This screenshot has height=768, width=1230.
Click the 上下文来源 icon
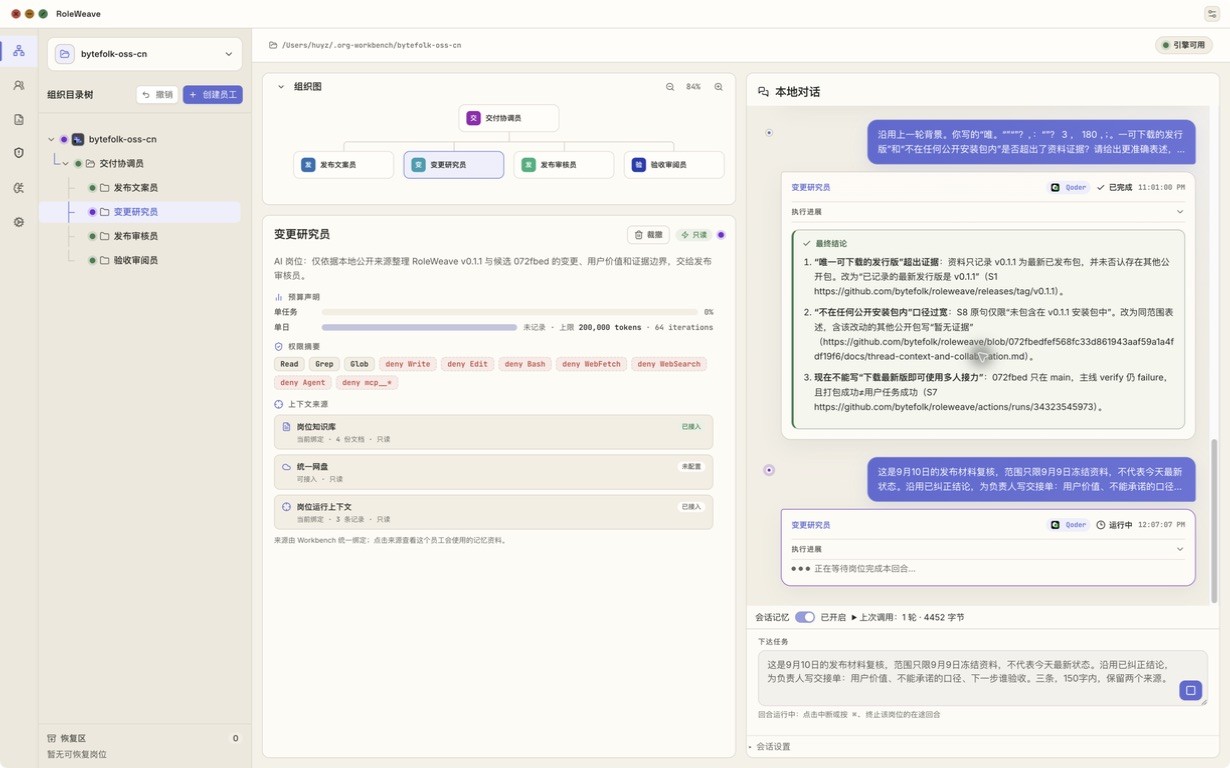pos(279,404)
